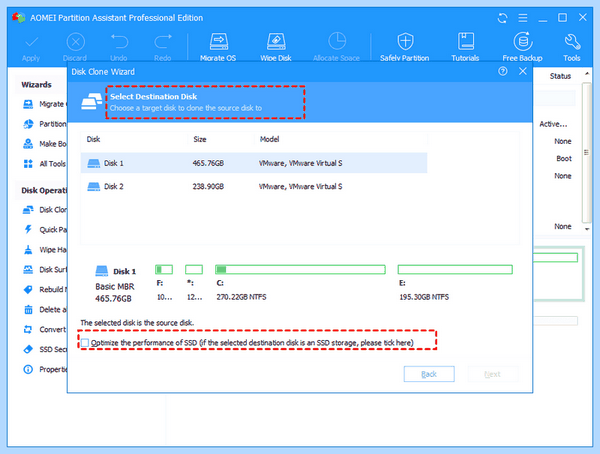
Task: Click the Boot status entry
Action: [564, 158]
